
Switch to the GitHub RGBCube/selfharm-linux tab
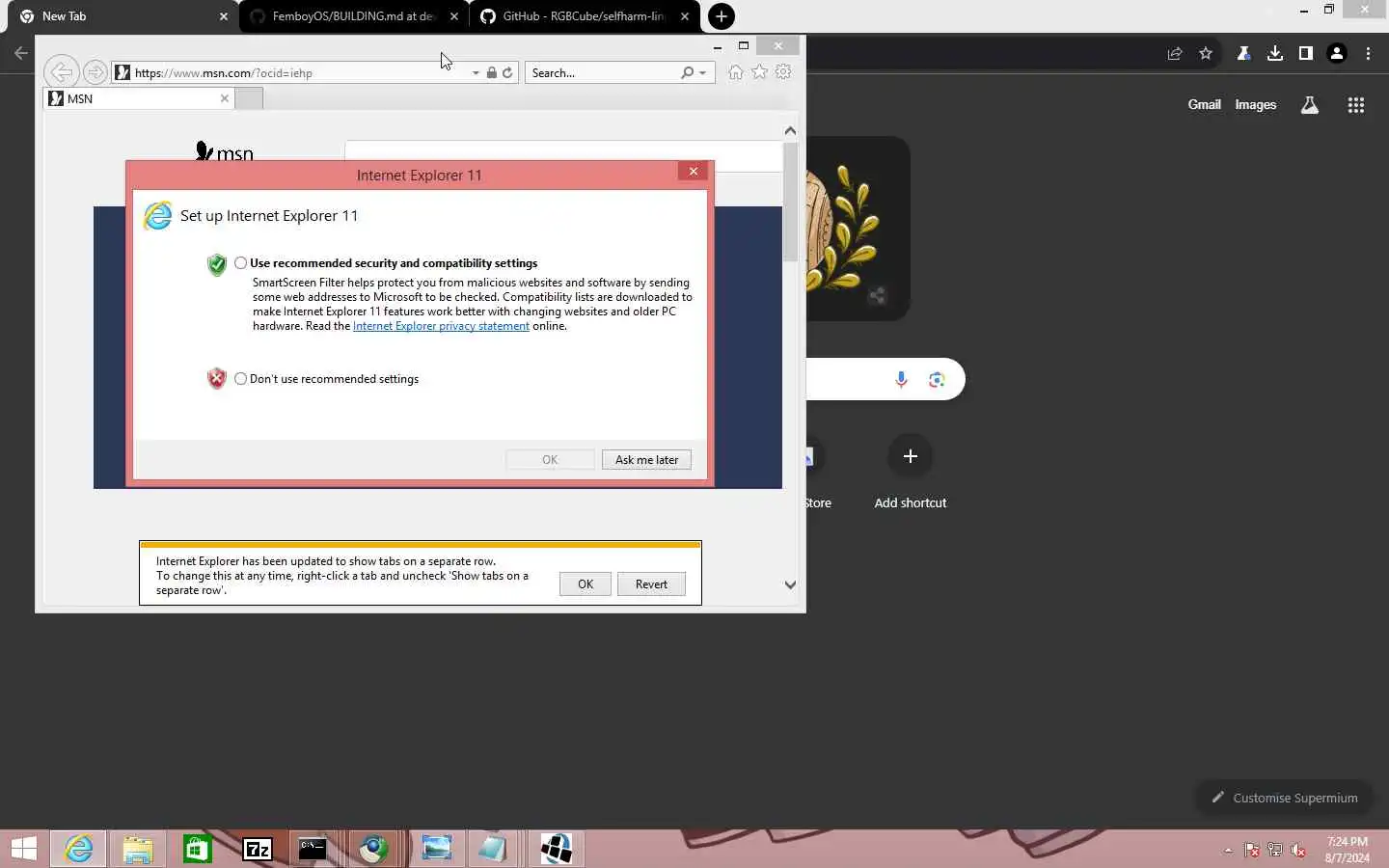[585, 16]
